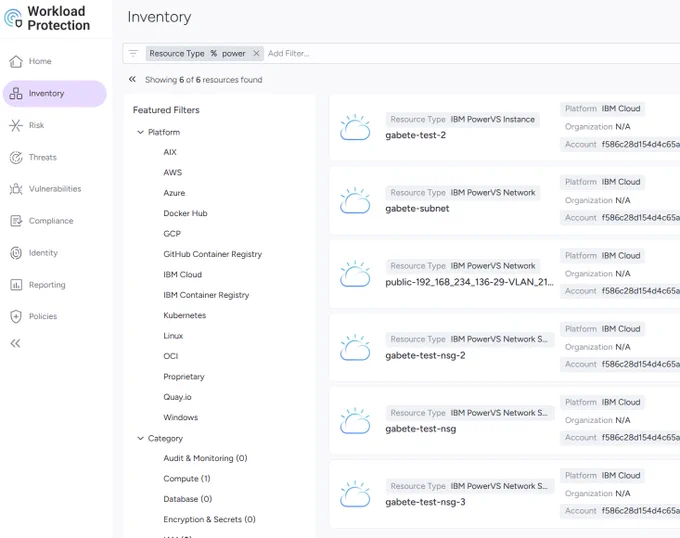
Task: Click the Identity fingerprint icon
Action: pos(16,253)
